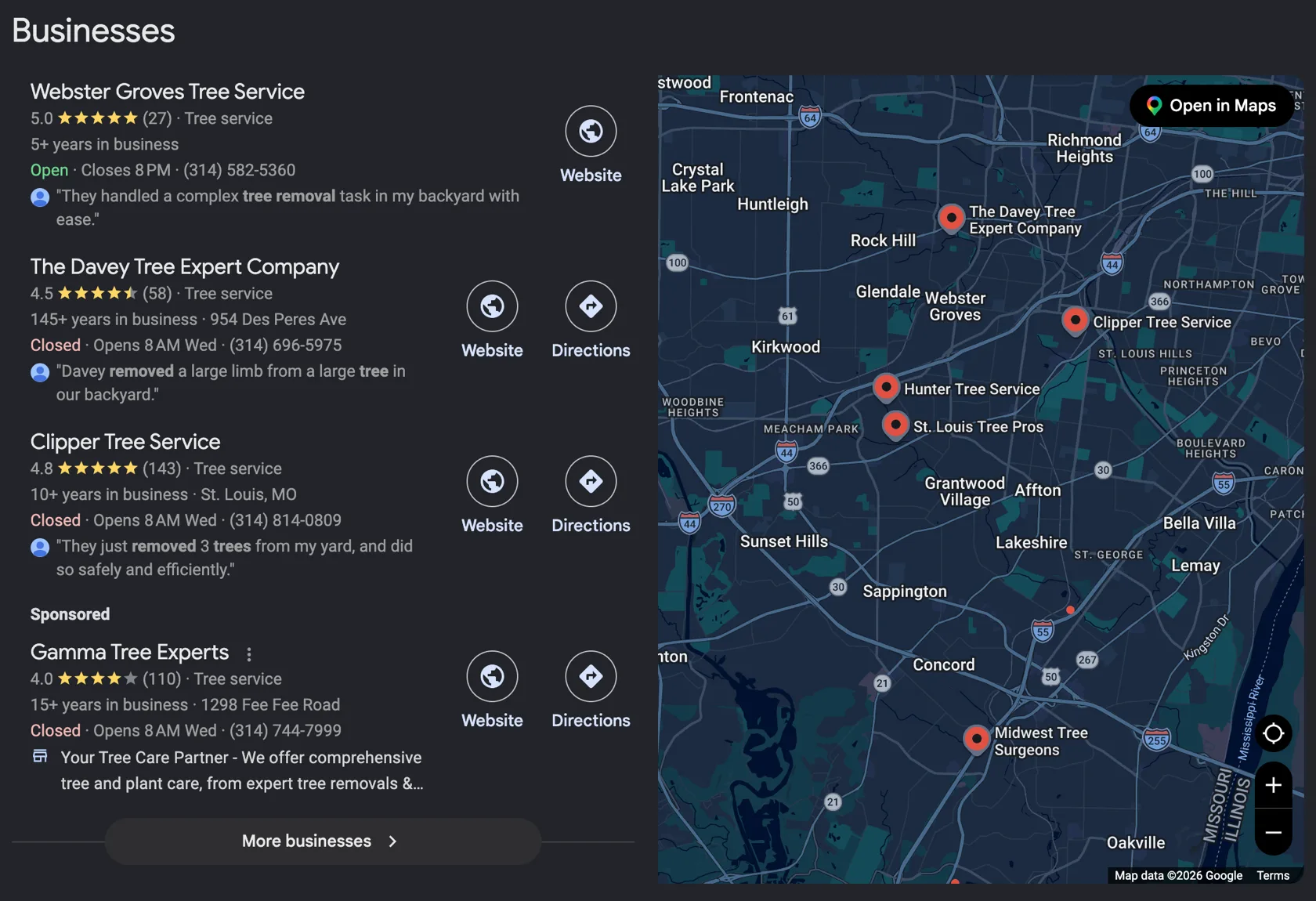Open Clipper Tree Service listing title
The width and height of the screenshot is (1316, 901).
[x=125, y=442]
